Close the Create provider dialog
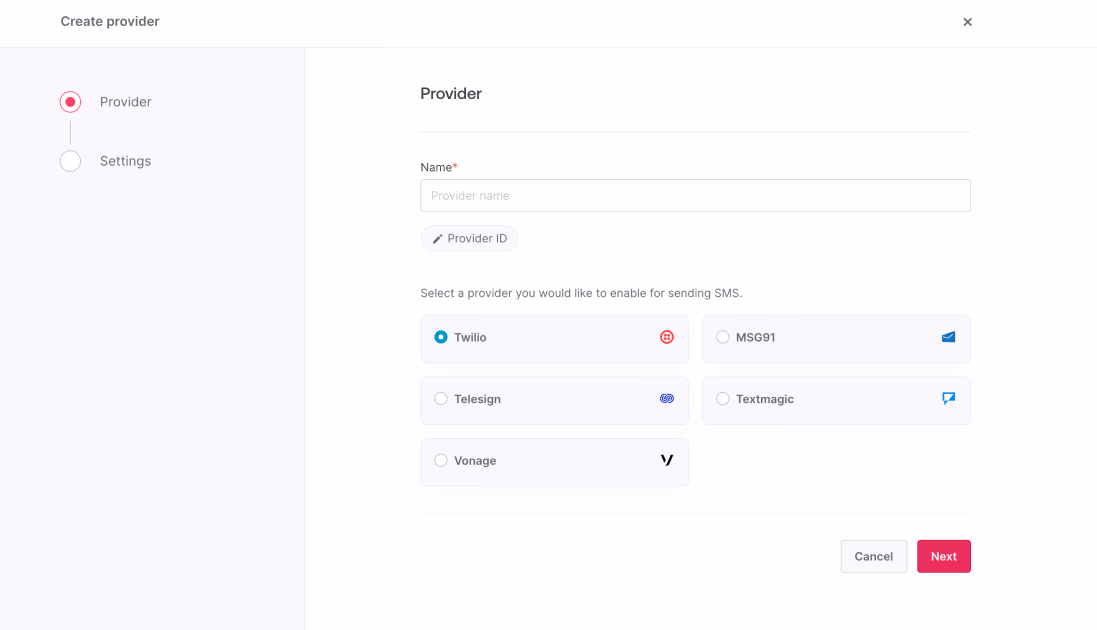Viewport: 1097px width, 630px height. 967,22
